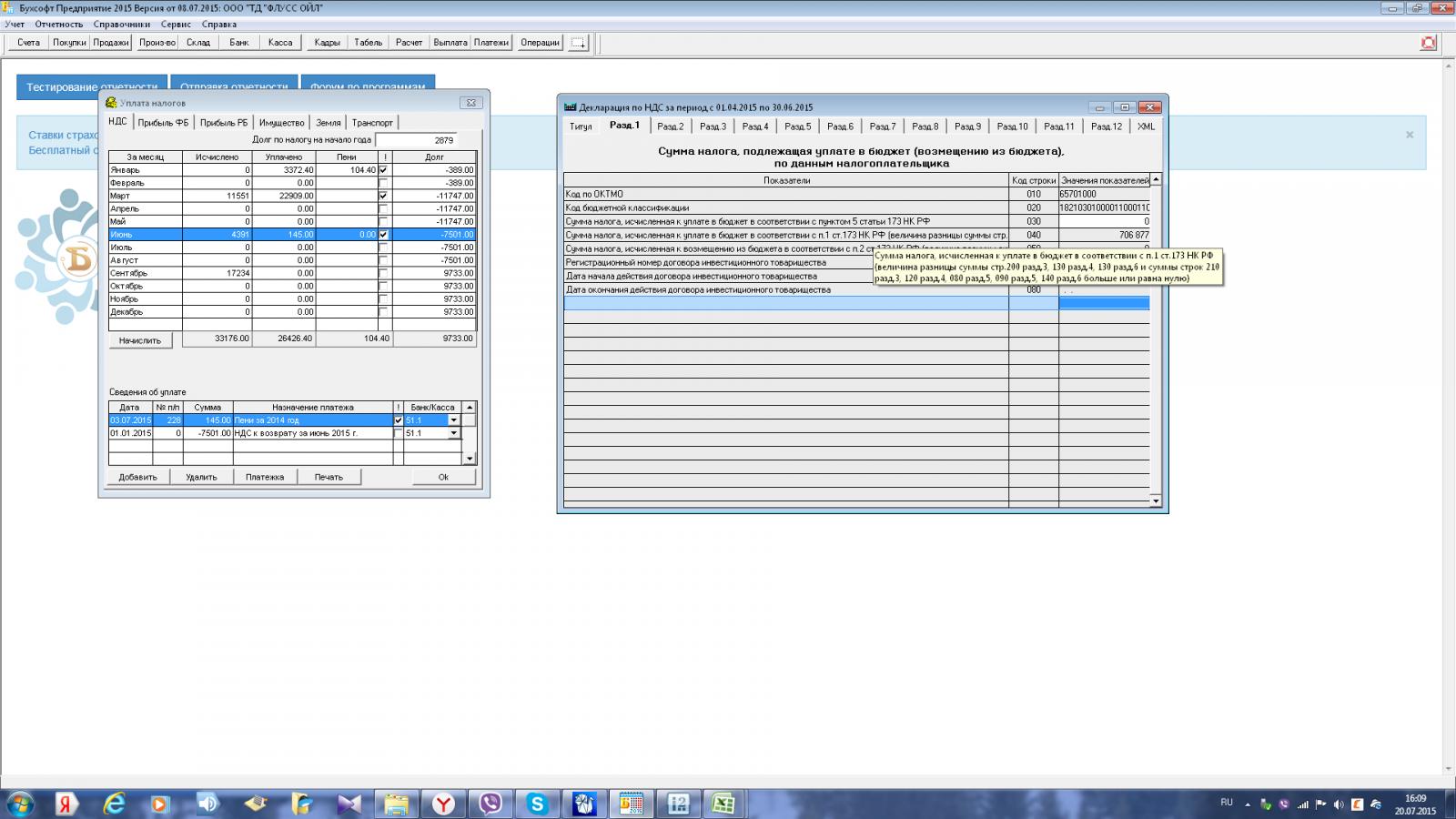Click the selection rectangle toolbar icon

point(579,43)
